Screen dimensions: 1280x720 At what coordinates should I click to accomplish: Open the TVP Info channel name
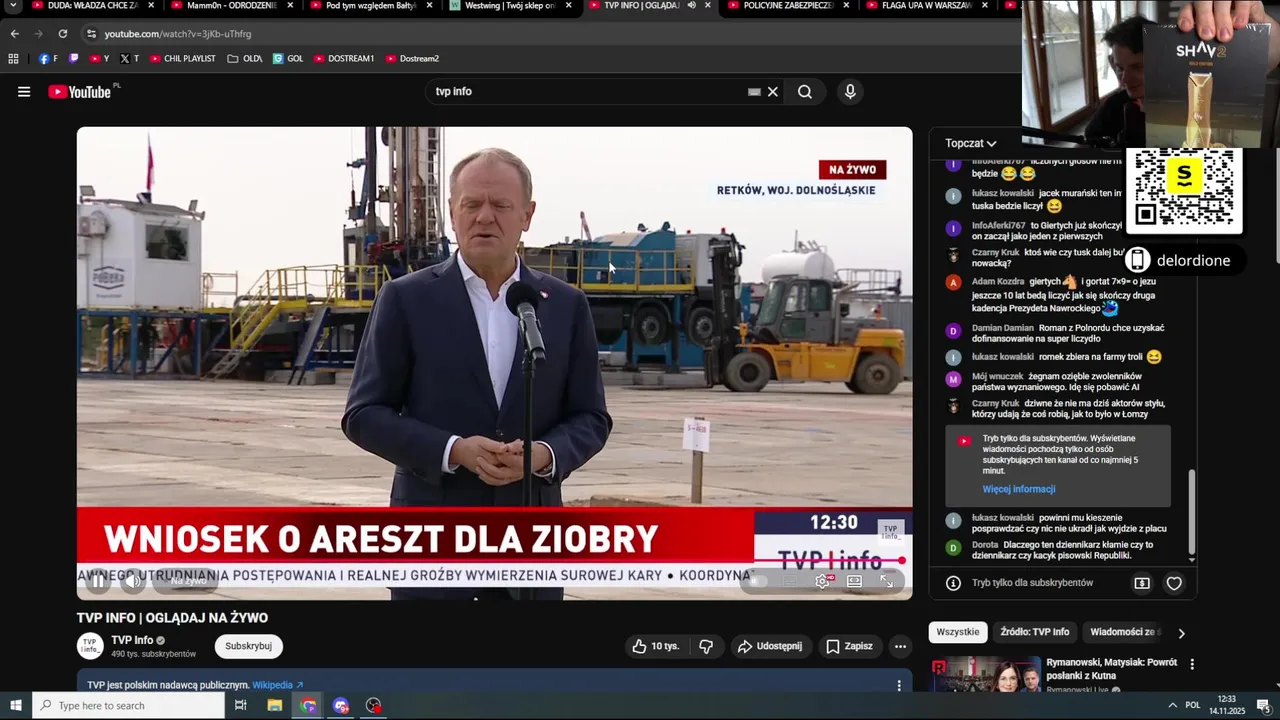click(x=132, y=640)
